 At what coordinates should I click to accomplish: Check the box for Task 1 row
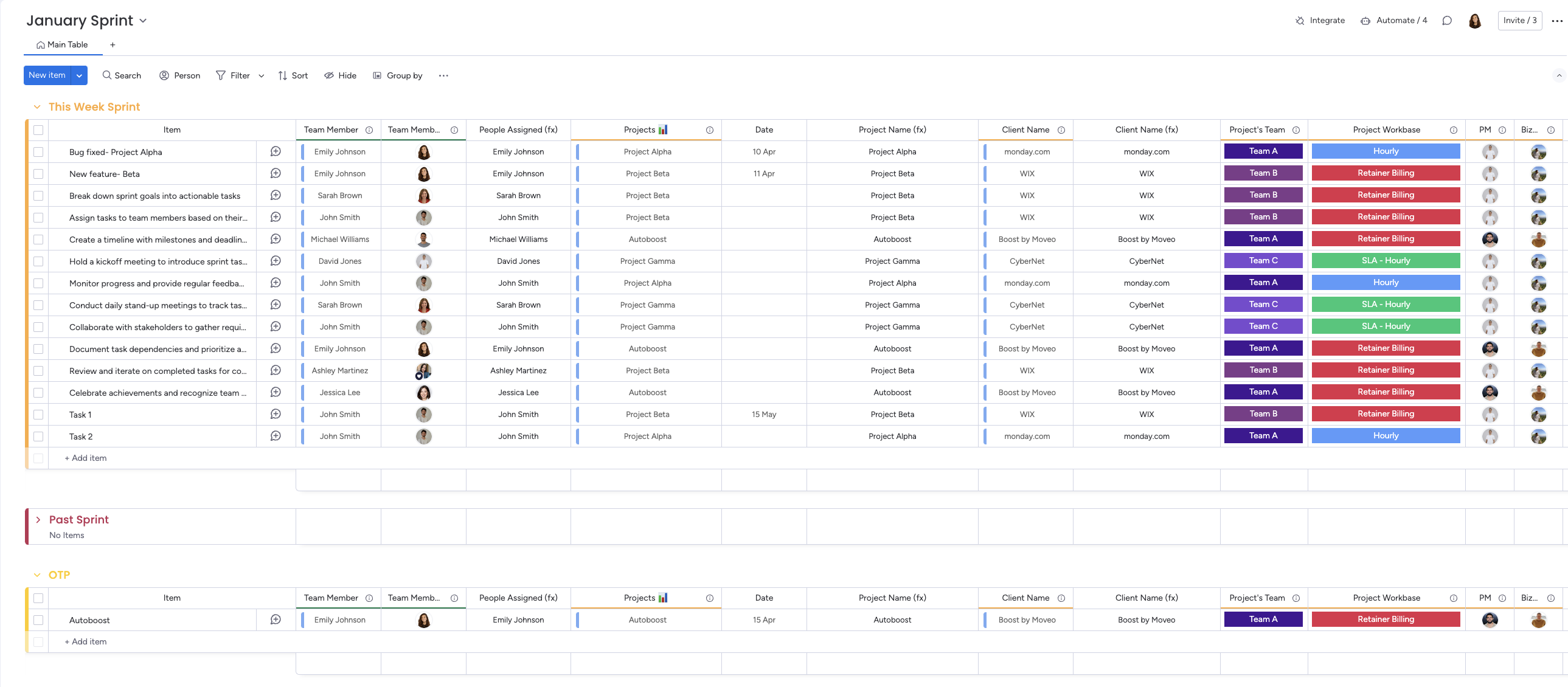coord(38,415)
